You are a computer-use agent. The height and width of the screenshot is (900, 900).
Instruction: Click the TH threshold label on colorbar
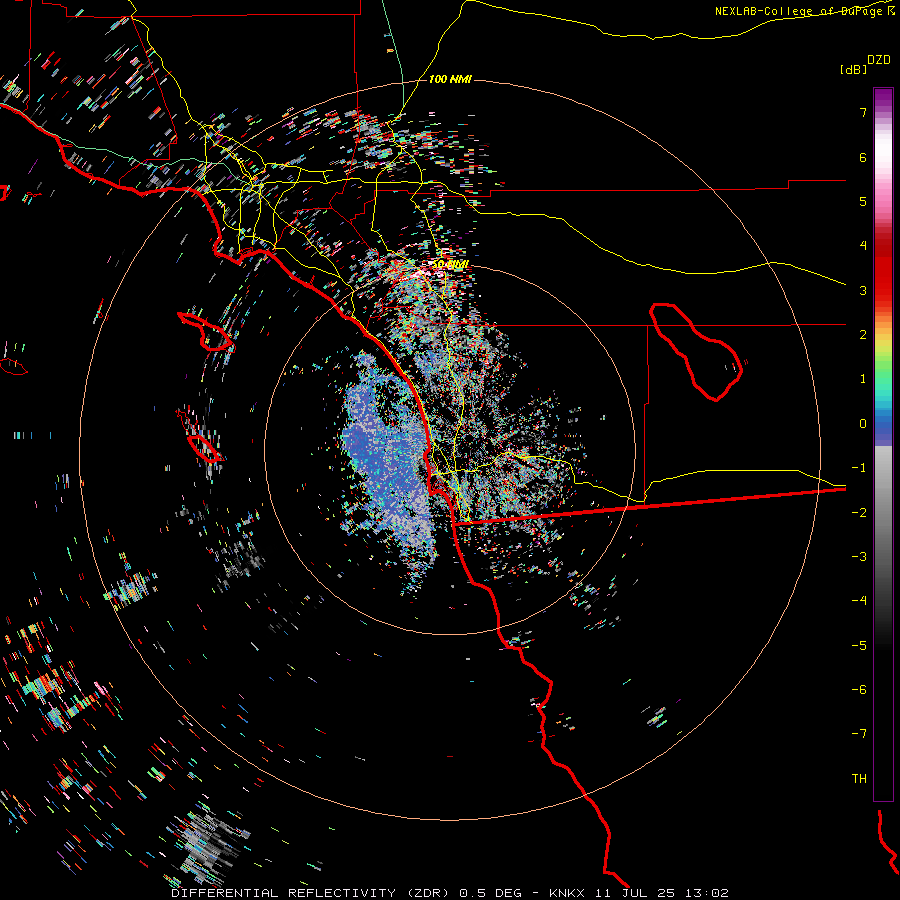point(859,779)
